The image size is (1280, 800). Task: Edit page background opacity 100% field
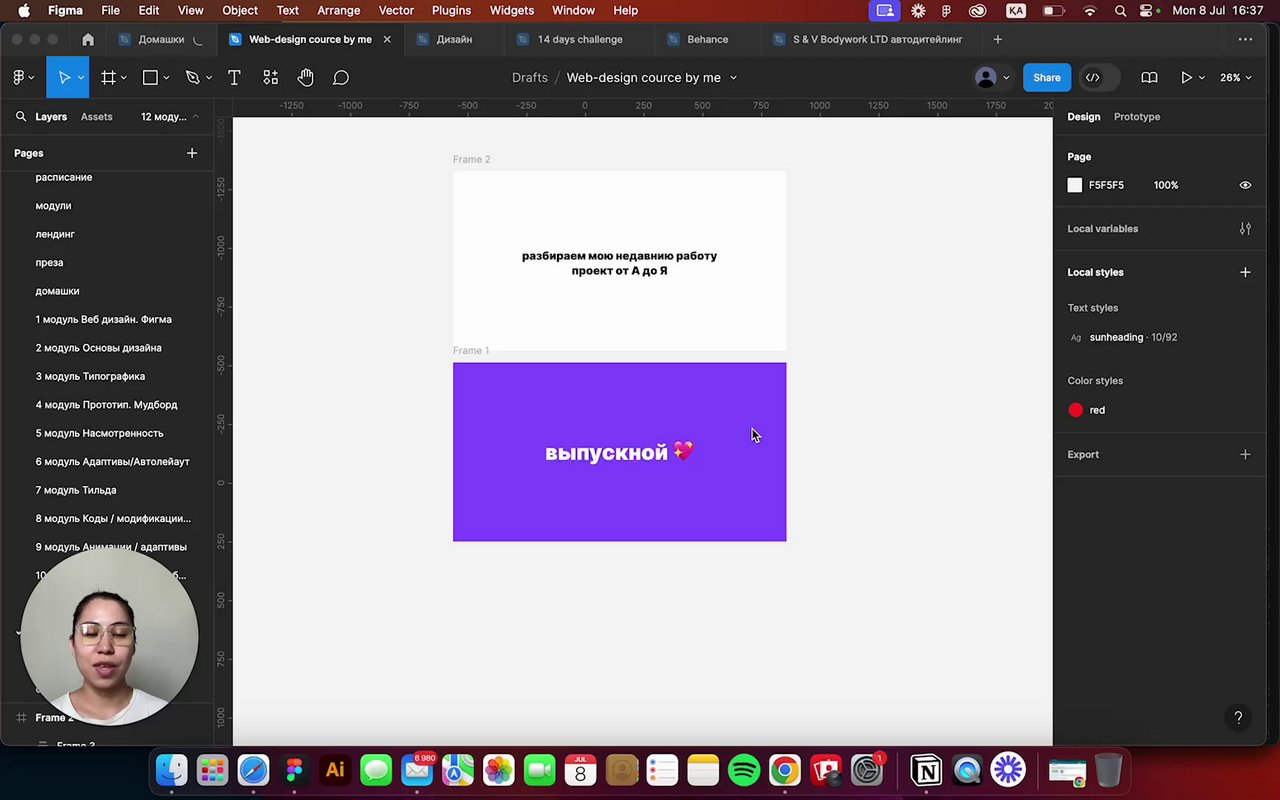pos(1166,185)
